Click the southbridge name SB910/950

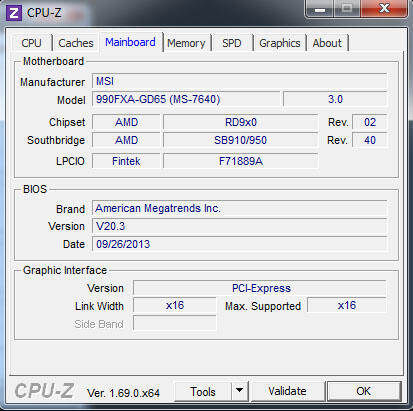[241, 140]
